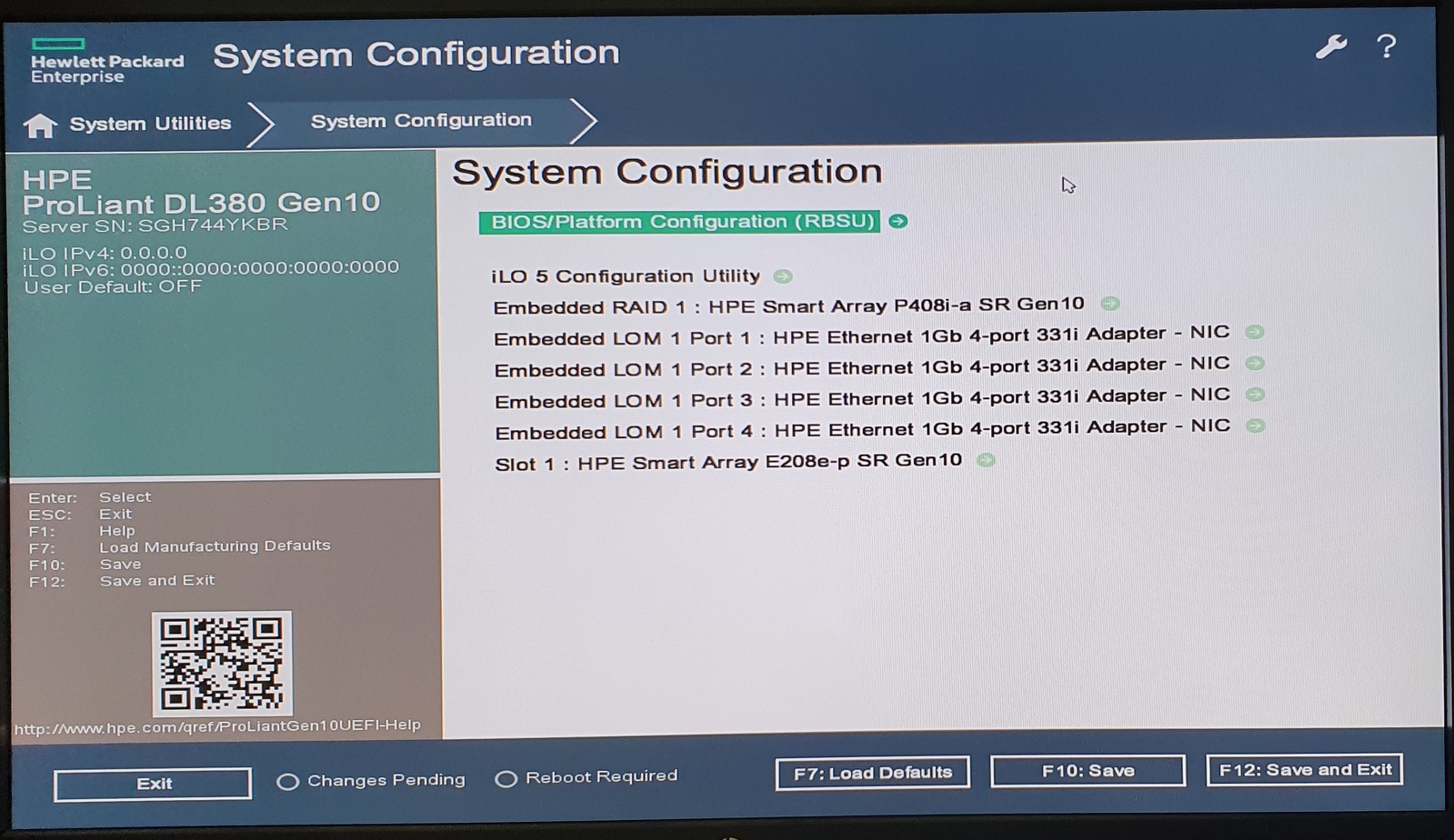Click the Hewlett Packard Enterprise logo
The width and height of the screenshot is (1454, 840).
tap(106, 62)
